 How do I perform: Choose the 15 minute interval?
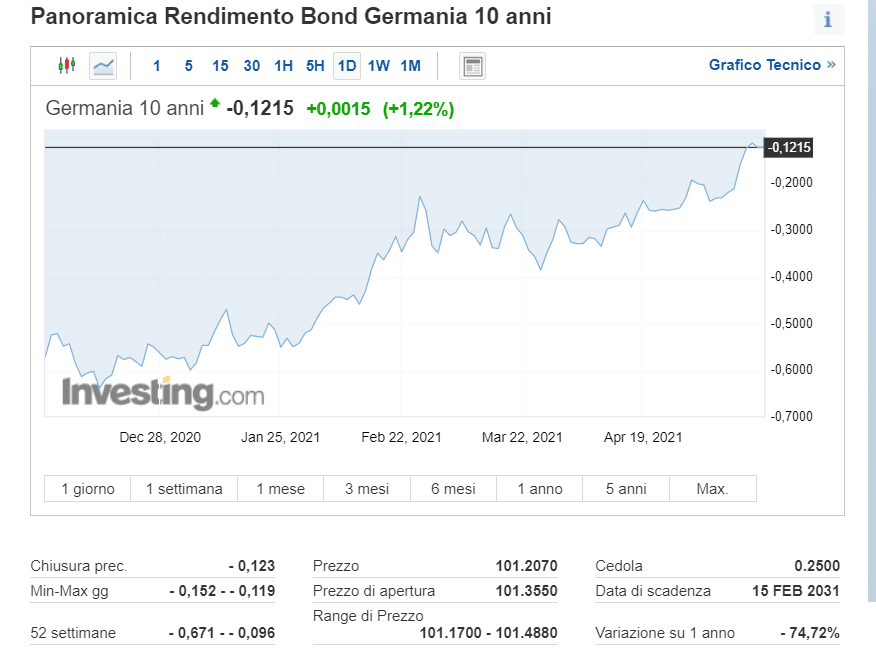220,66
